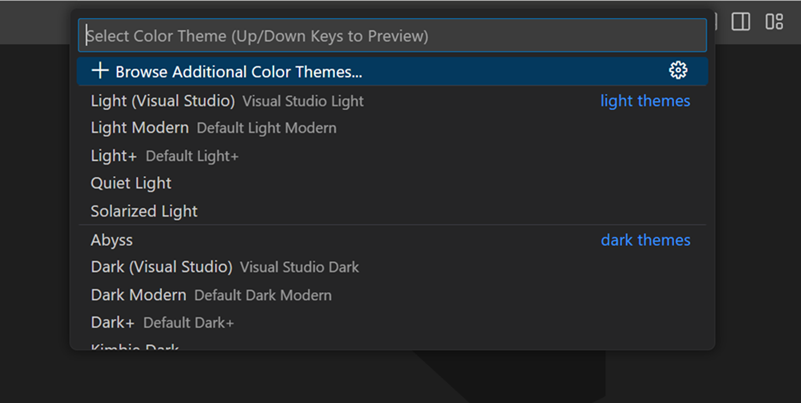The image size is (801, 403).
Task: Pick the Light+ default theme
Action: pos(115,156)
